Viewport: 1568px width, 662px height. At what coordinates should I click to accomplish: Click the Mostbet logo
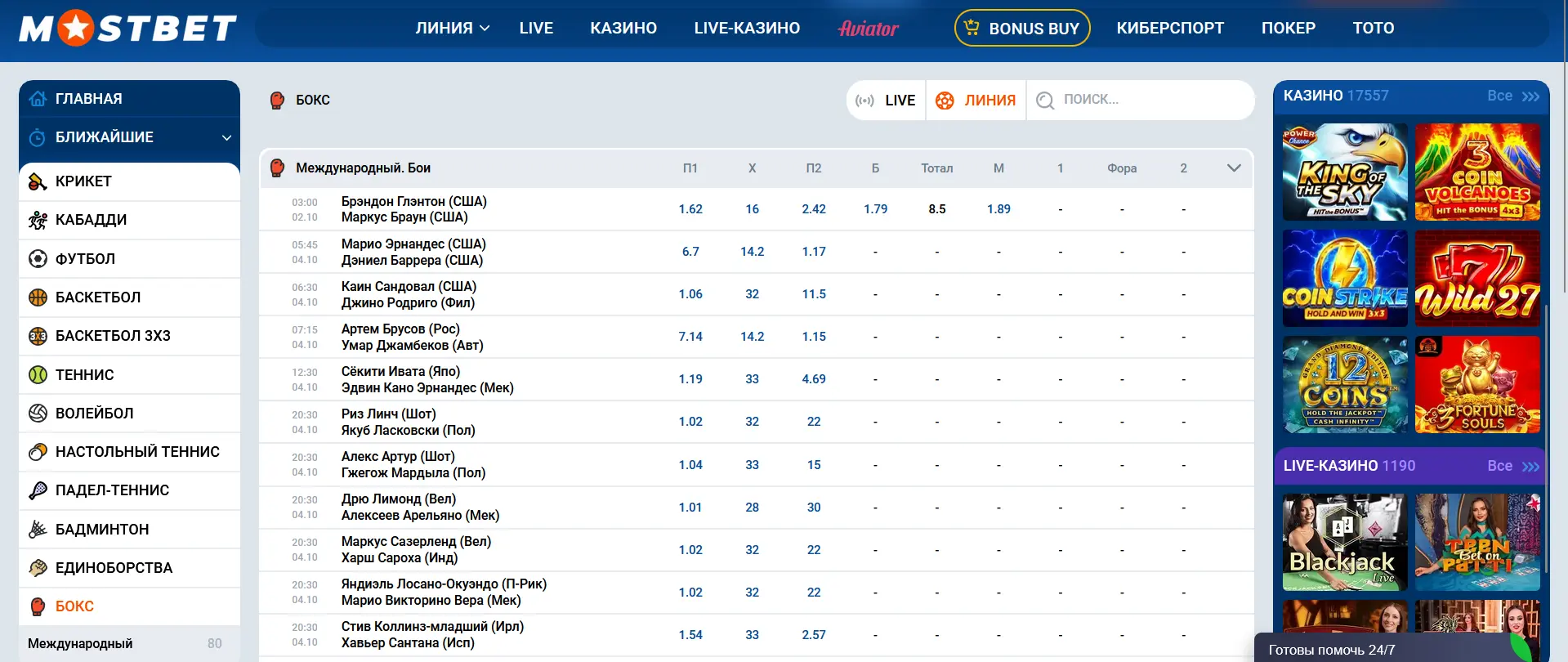(127, 29)
